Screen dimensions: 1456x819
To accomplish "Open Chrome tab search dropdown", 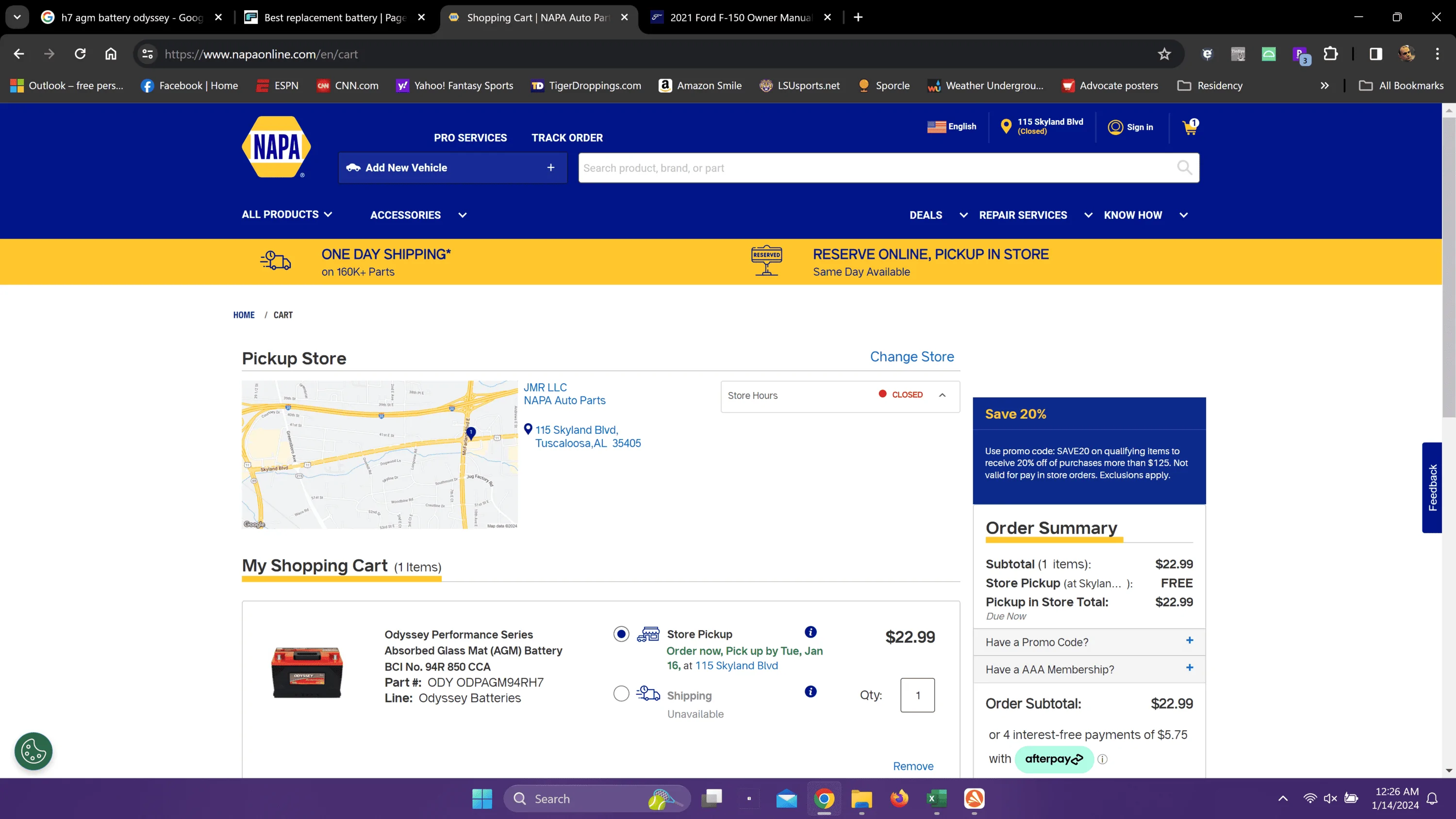I will point(17,17).
